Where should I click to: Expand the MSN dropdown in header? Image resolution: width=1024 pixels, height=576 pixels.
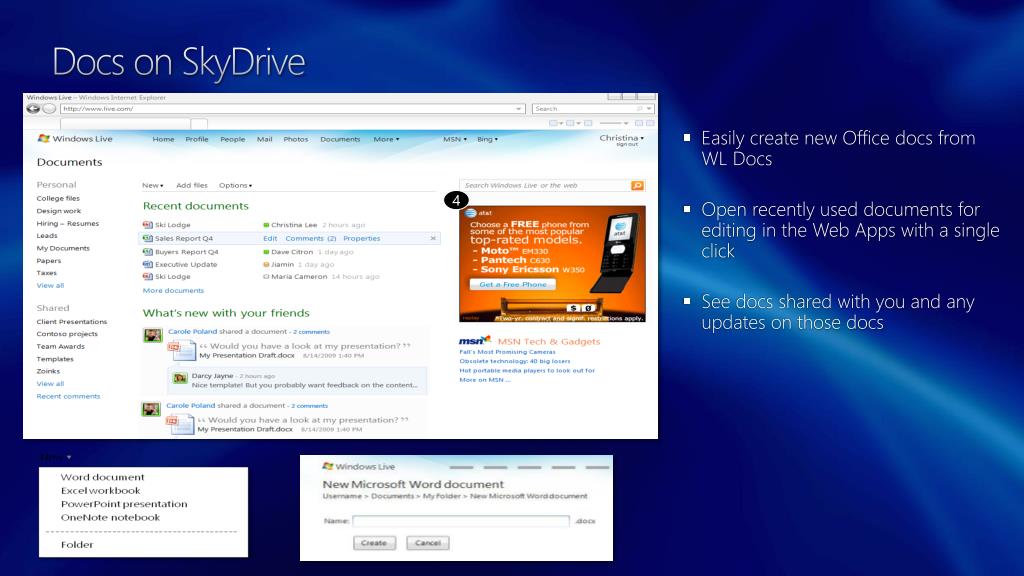pos(455,139)
